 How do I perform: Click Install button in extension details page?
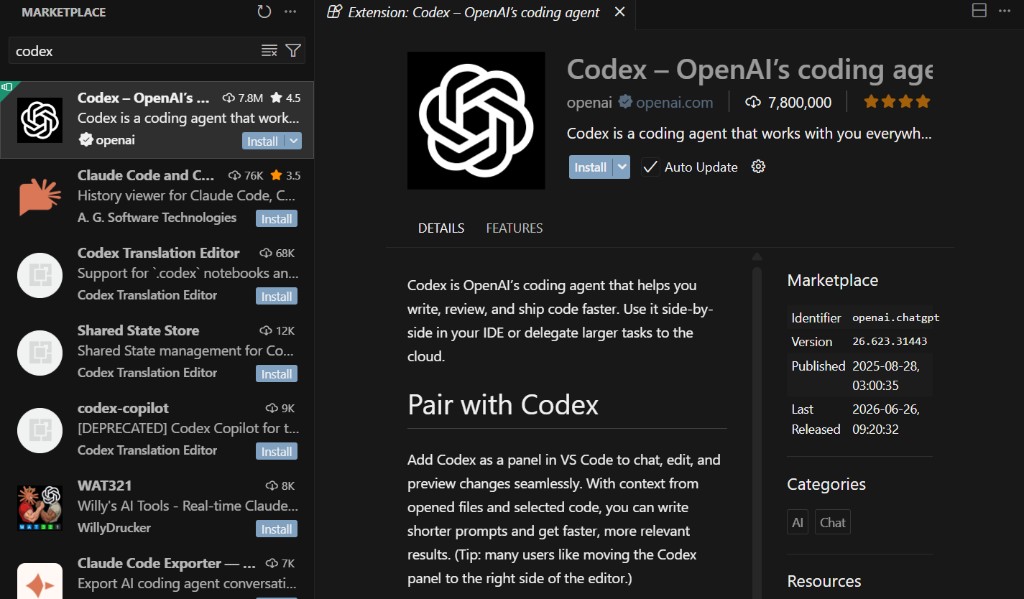(x=590, y=167)
